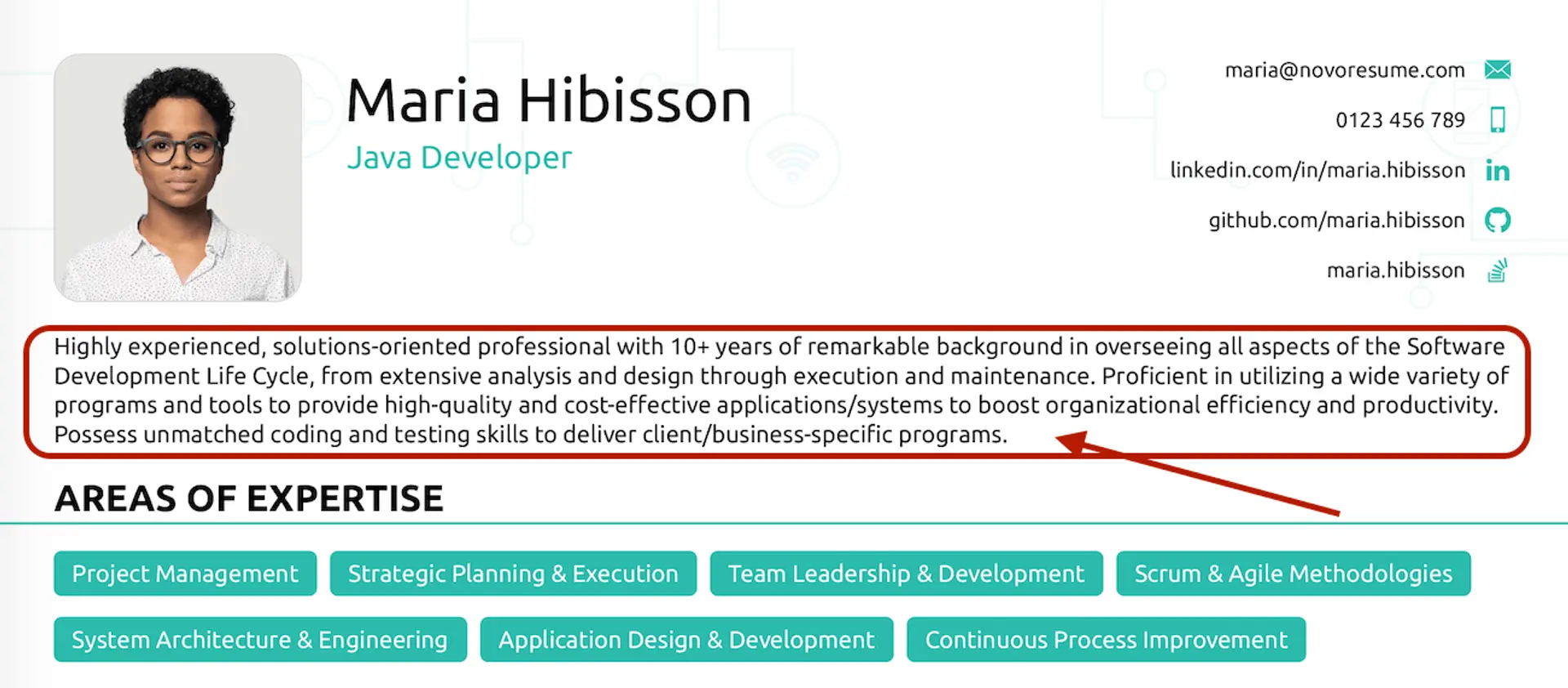Click the Application Design & Development tag
Viewport: 1568px width, 688px height.
pos(686,640)
